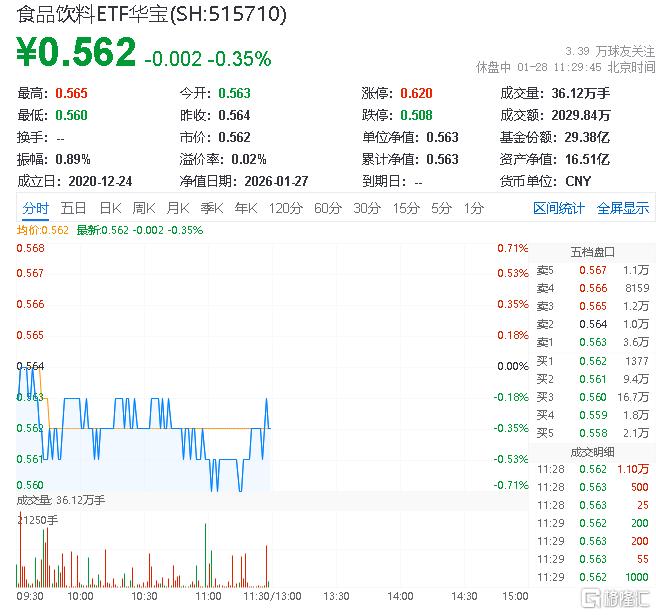Select the 卖1 order row at 0.563
The width and height of the screenshot is (656, 615).
tap(593, 342)
